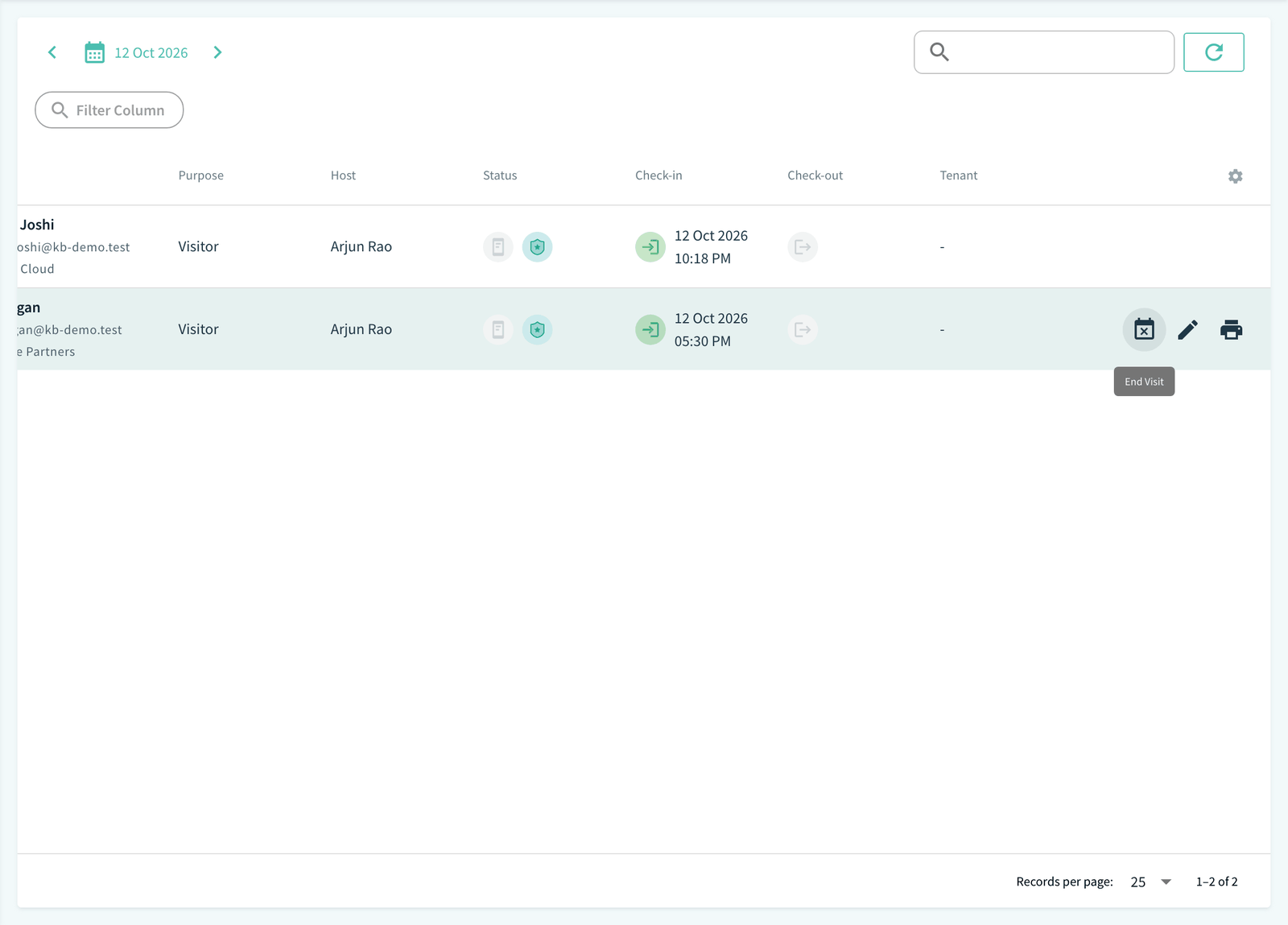Go to the previous day arrow
The width and height of the screenshot is (1288, 925).
pyautogui.click(x=52, y=52)
